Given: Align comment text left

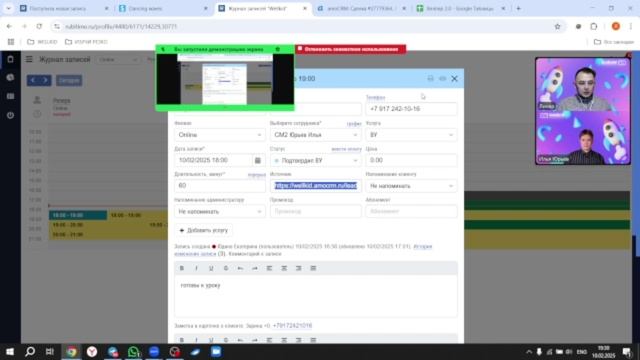Looking at the screenshot, I should click(269, 268).
